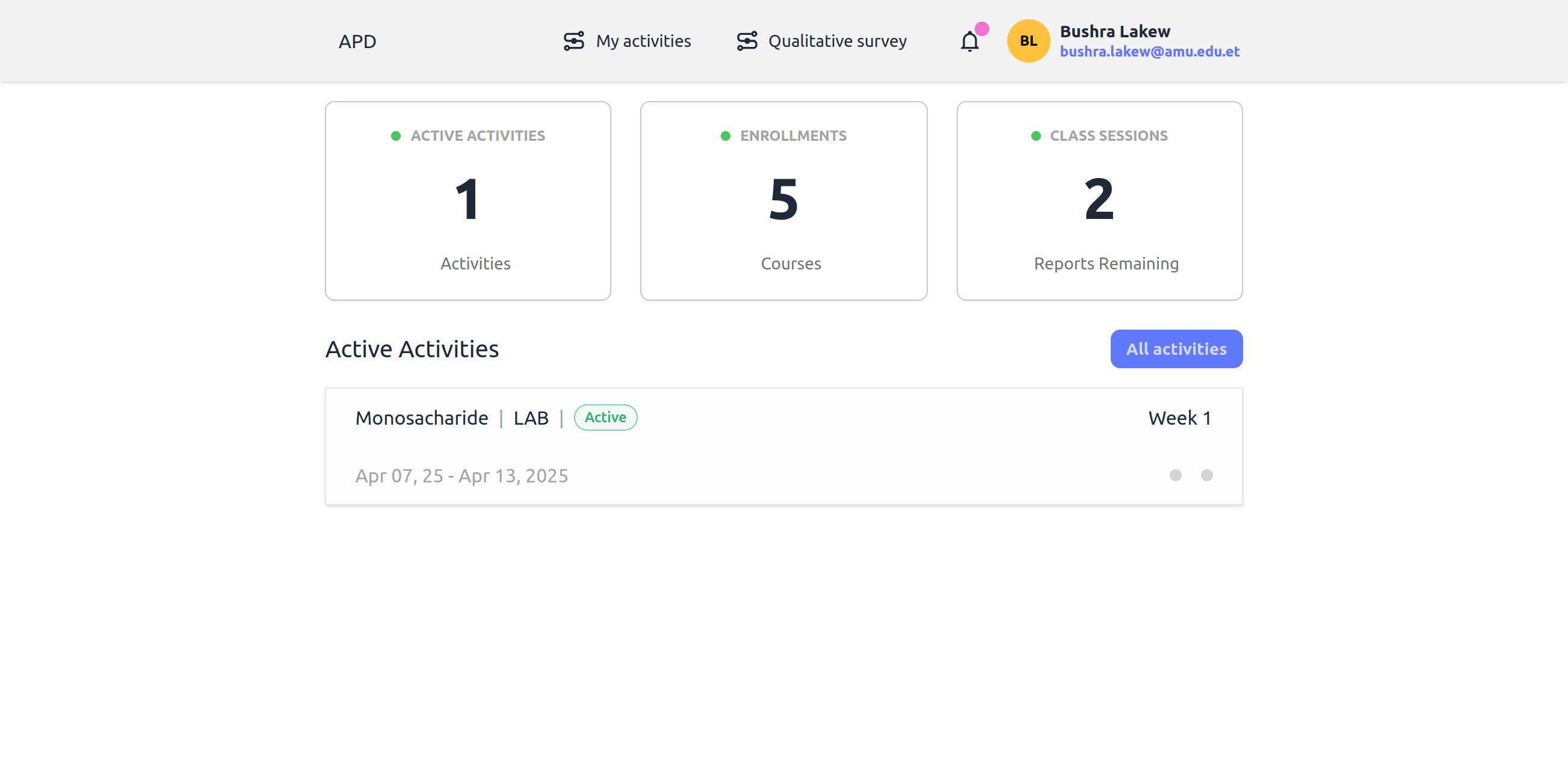Screen dimensions: 1568x782
Task: Click the Apr 07, 25 - Apr 13, 2025 date
Action: 461,476
